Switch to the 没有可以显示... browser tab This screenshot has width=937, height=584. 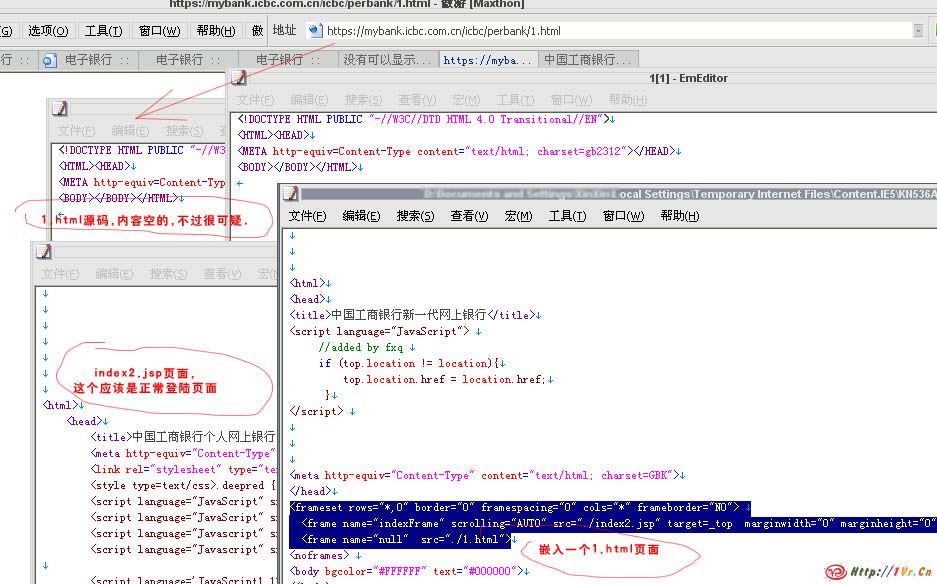coord(387,60)
